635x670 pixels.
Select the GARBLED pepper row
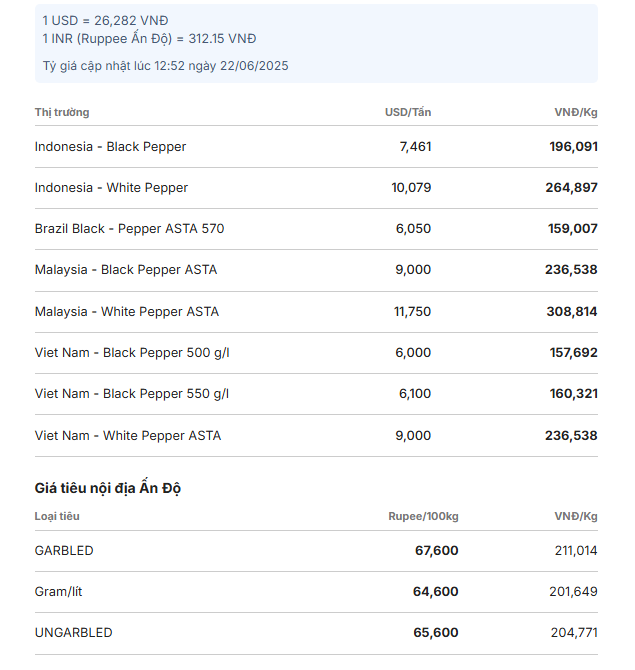pos(316,551)
